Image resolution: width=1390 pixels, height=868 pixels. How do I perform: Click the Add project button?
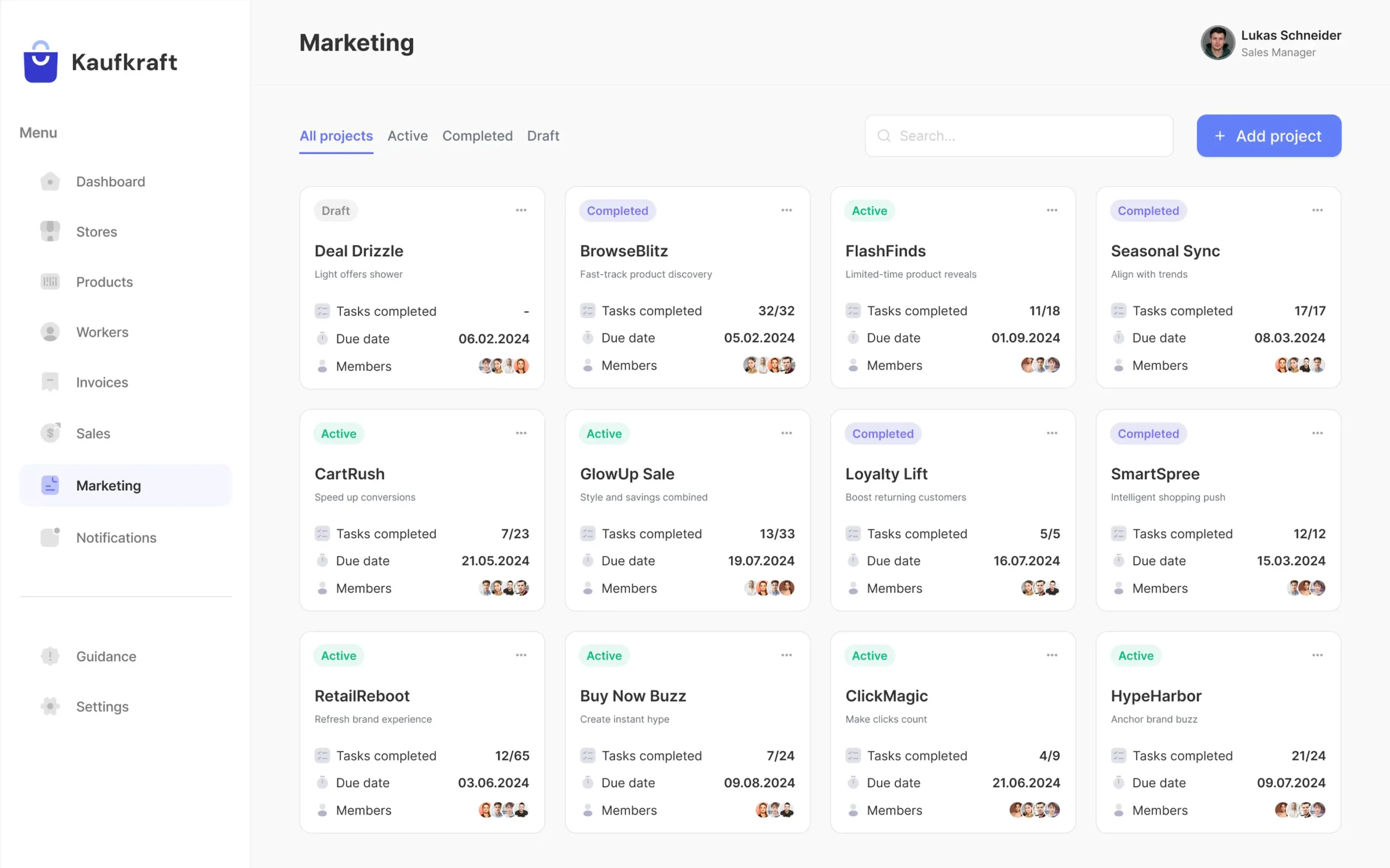click(x=1268, y=136)
